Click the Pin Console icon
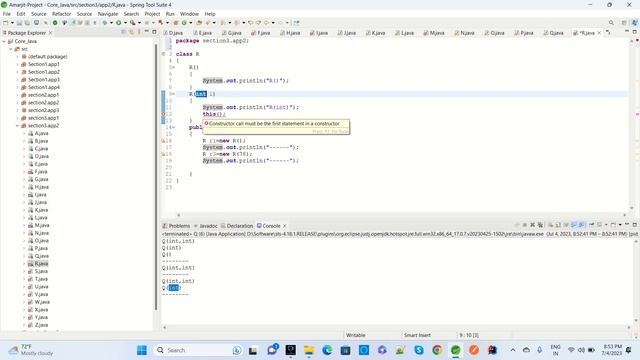The image size is (640, 360). [591, 224]
